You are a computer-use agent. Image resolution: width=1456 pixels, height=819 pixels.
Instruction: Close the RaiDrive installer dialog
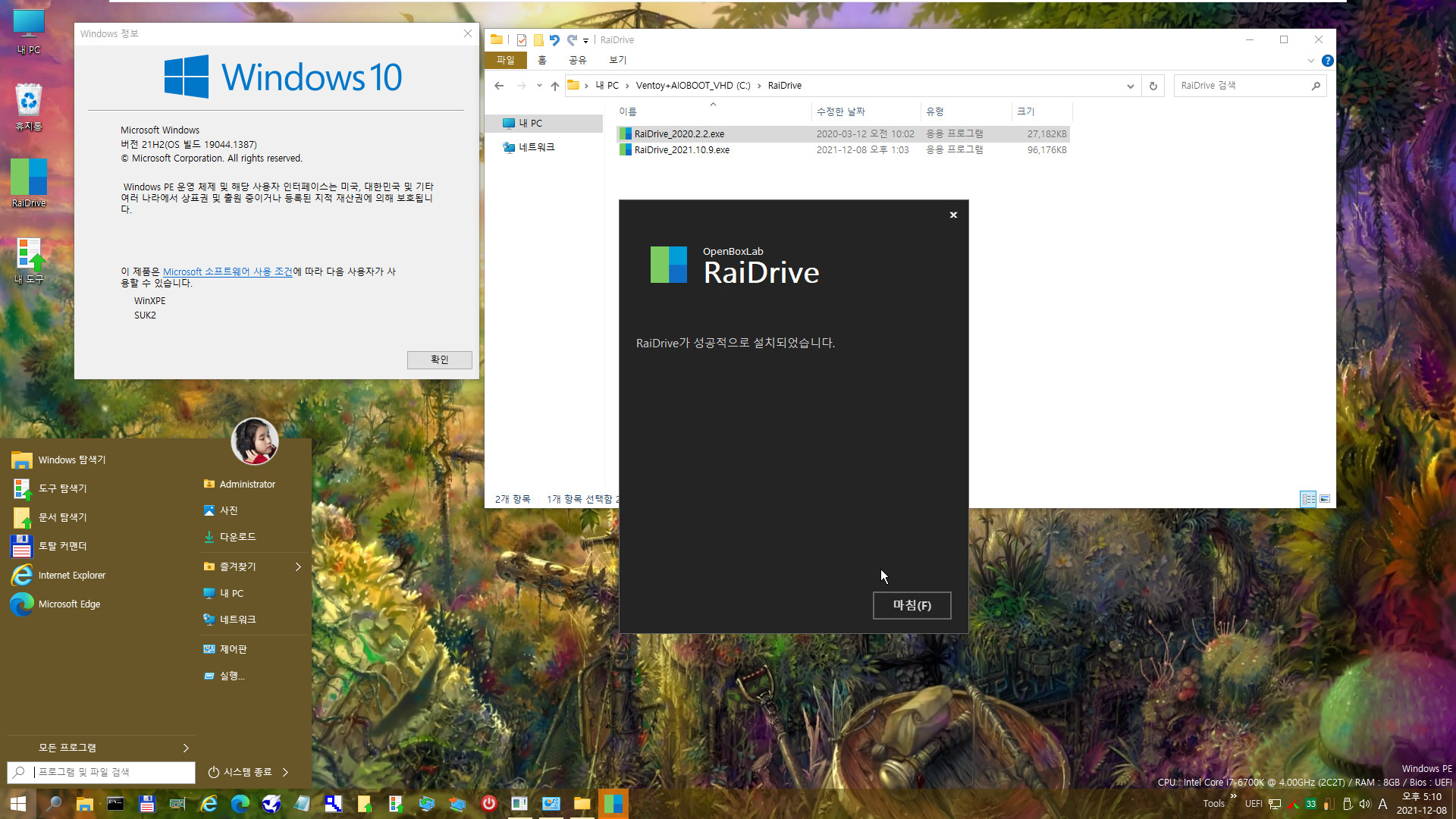pyautogui.click(x=953, y=215)
